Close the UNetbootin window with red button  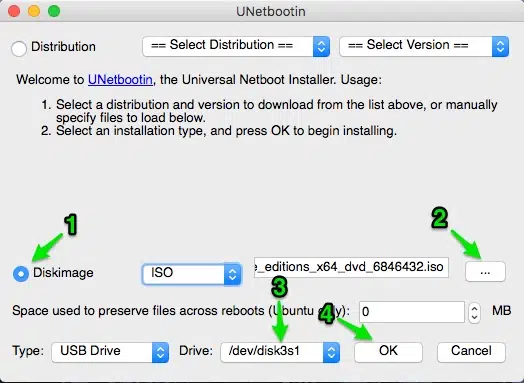click(x=14, y=11)
